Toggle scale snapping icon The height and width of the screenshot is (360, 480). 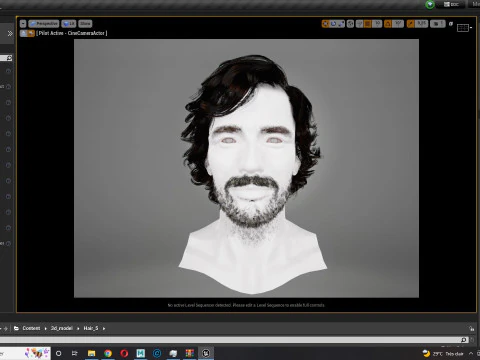point(411,24)
